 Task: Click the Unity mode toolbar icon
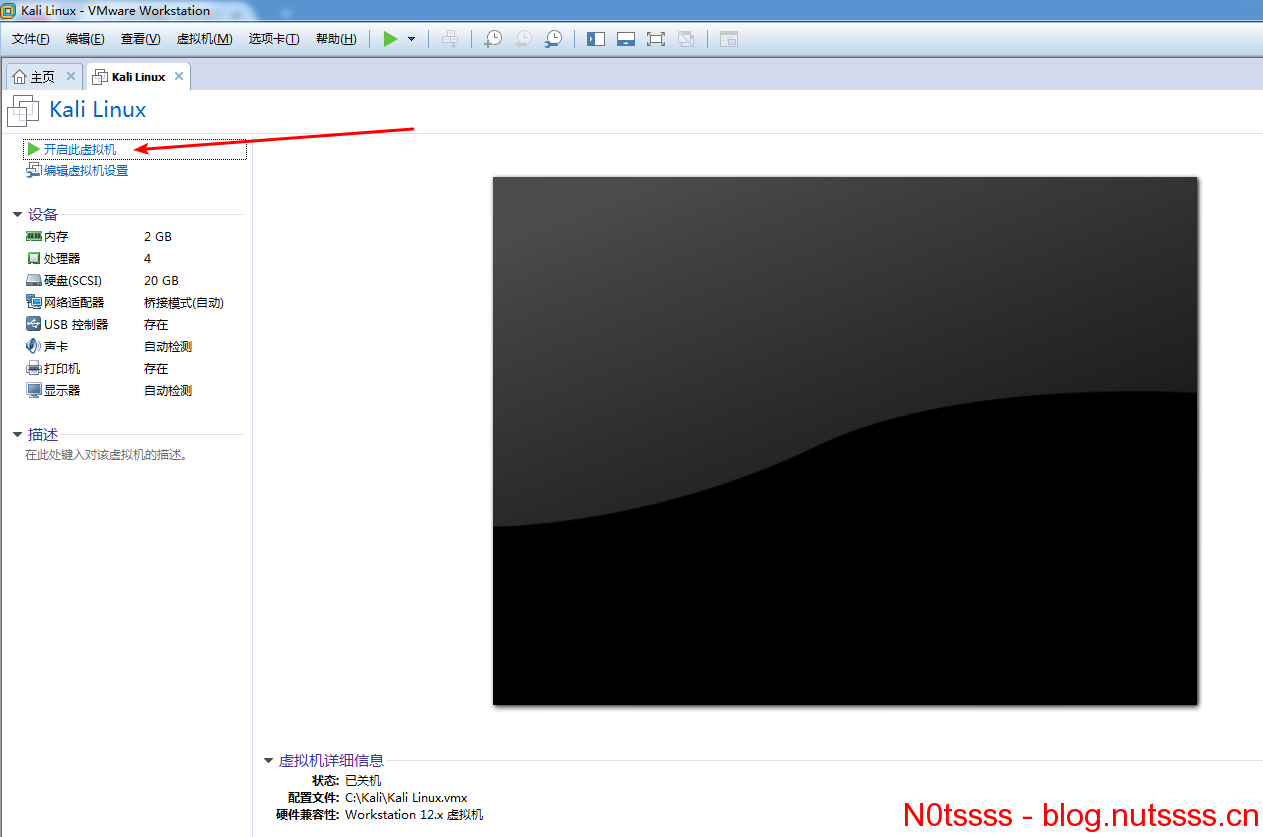(686, 39)
